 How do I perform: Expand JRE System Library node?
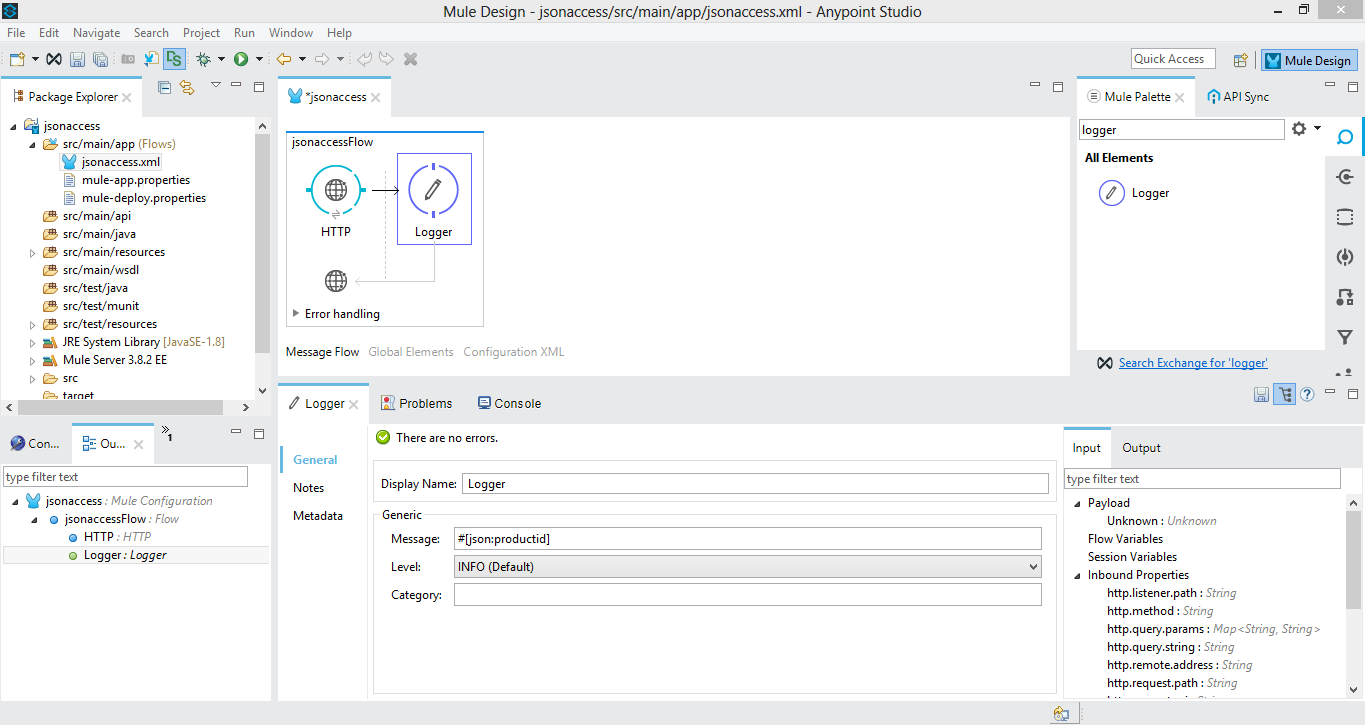[x=33, y=343]
